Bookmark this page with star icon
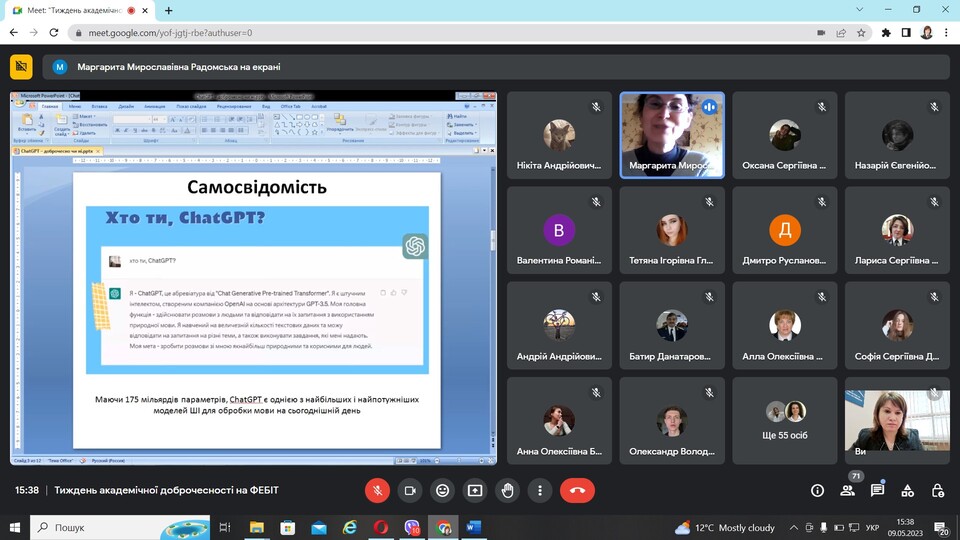960x540 pixels. click(861, 32)
